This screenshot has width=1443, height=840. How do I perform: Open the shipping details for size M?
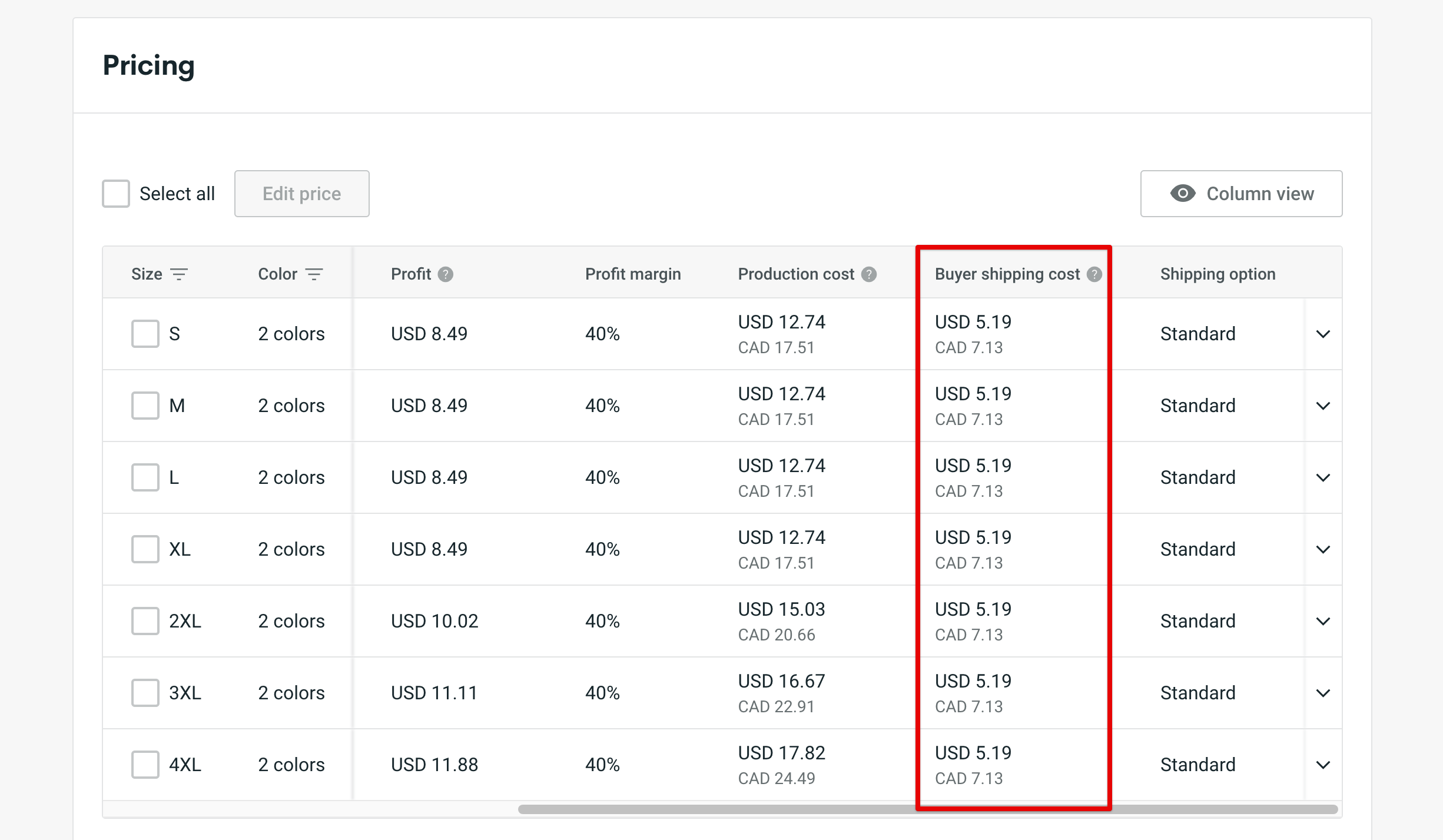[x=1323, y=406]
